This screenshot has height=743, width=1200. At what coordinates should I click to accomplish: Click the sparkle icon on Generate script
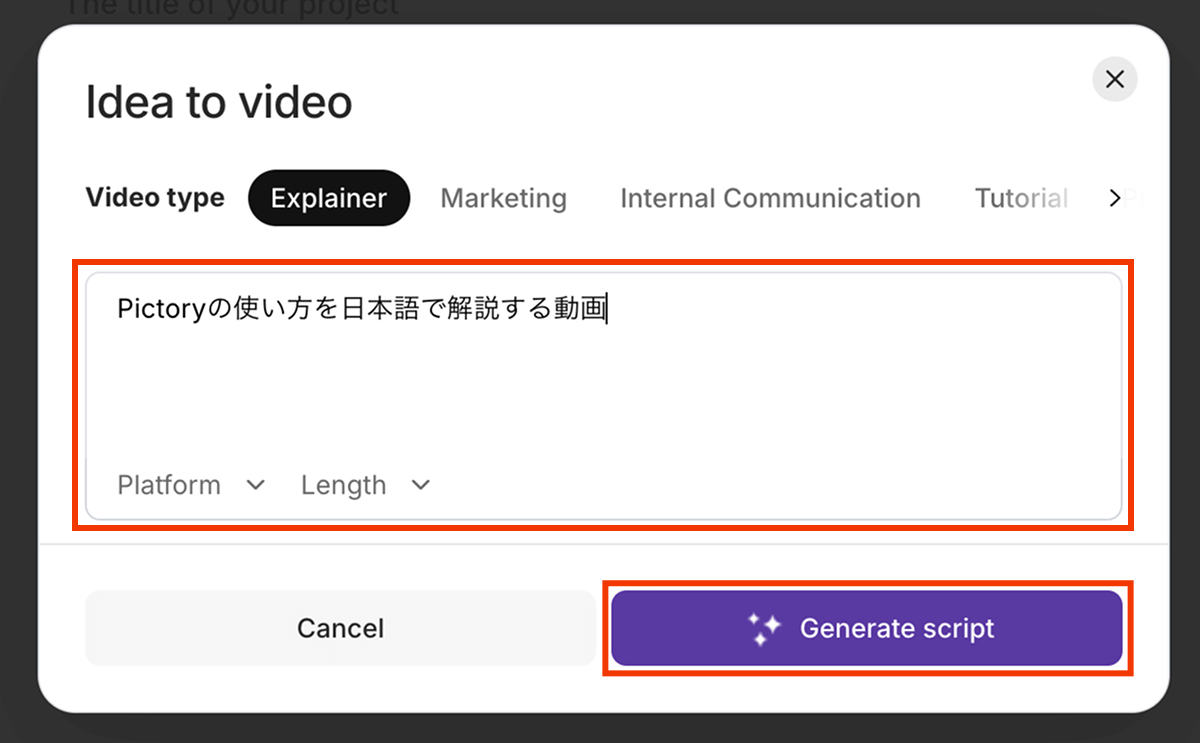pos(765,629)
